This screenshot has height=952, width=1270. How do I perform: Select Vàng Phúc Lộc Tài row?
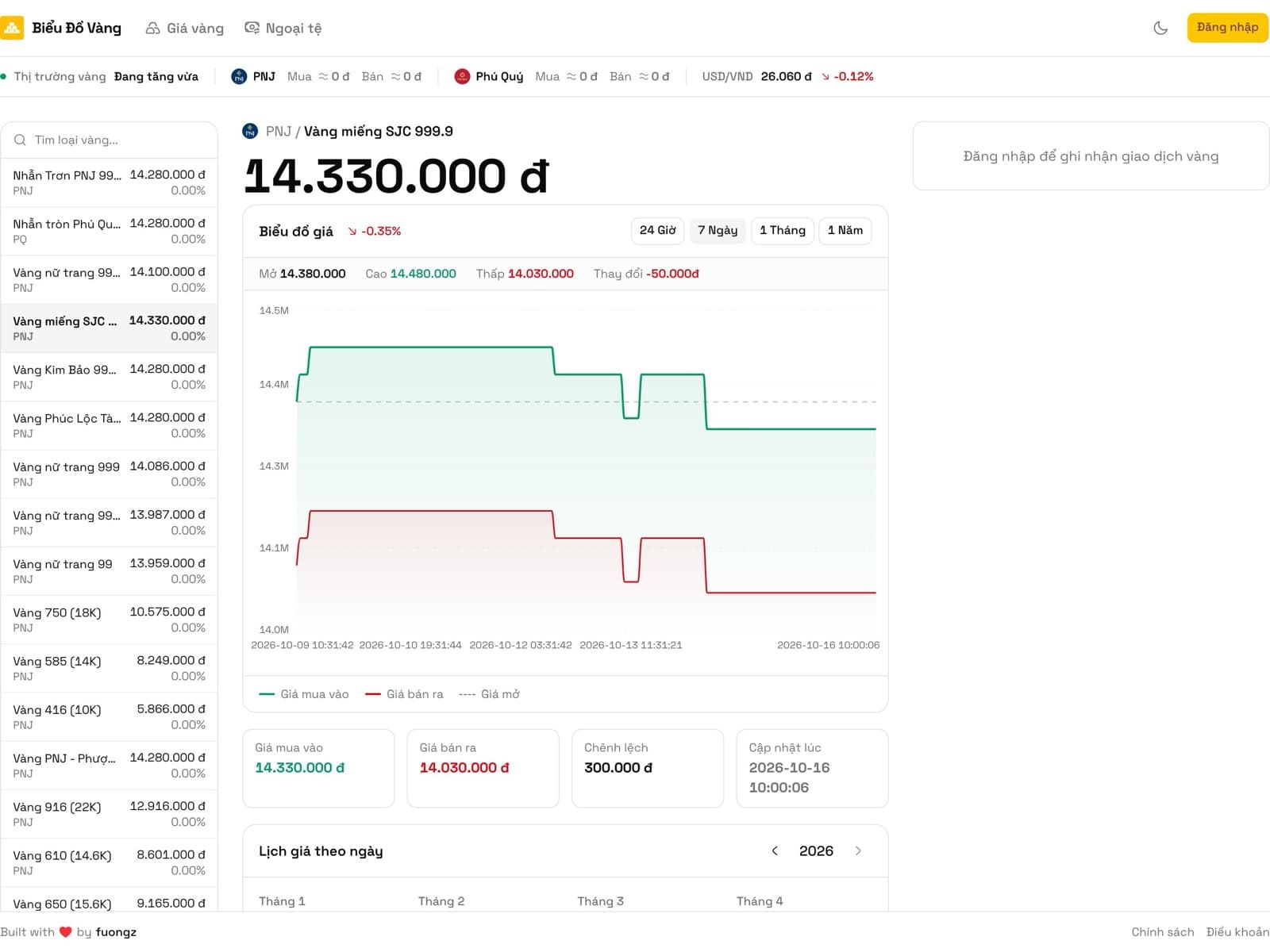110,425
